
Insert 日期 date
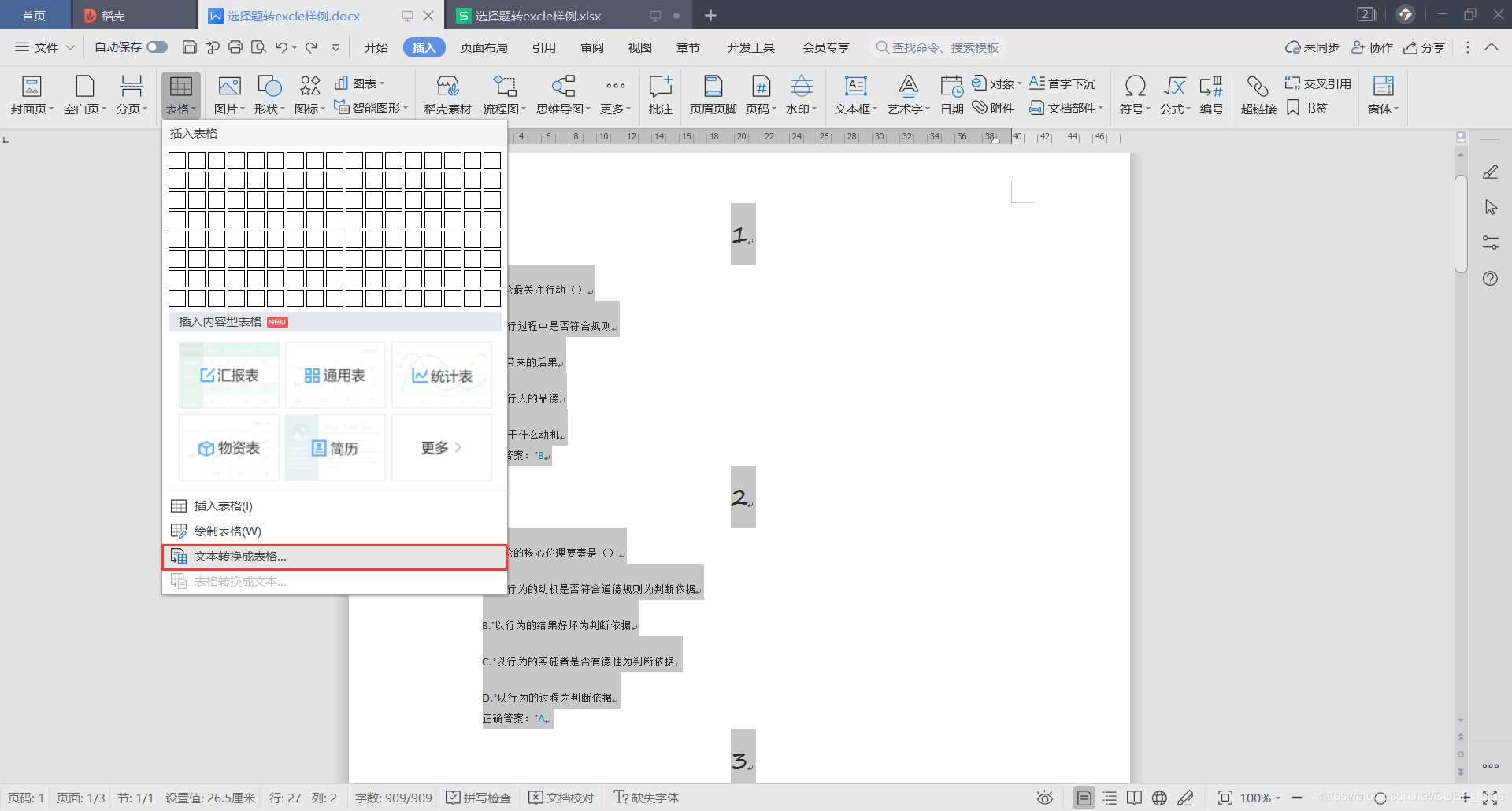951,94
